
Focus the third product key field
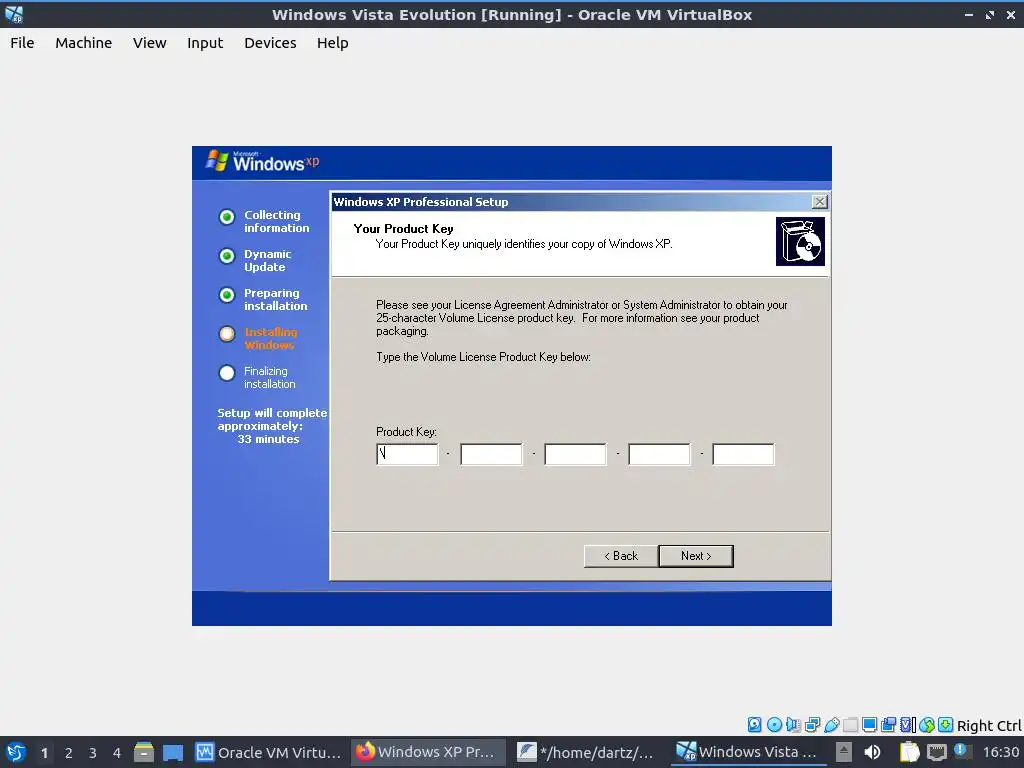click(575, 454)
